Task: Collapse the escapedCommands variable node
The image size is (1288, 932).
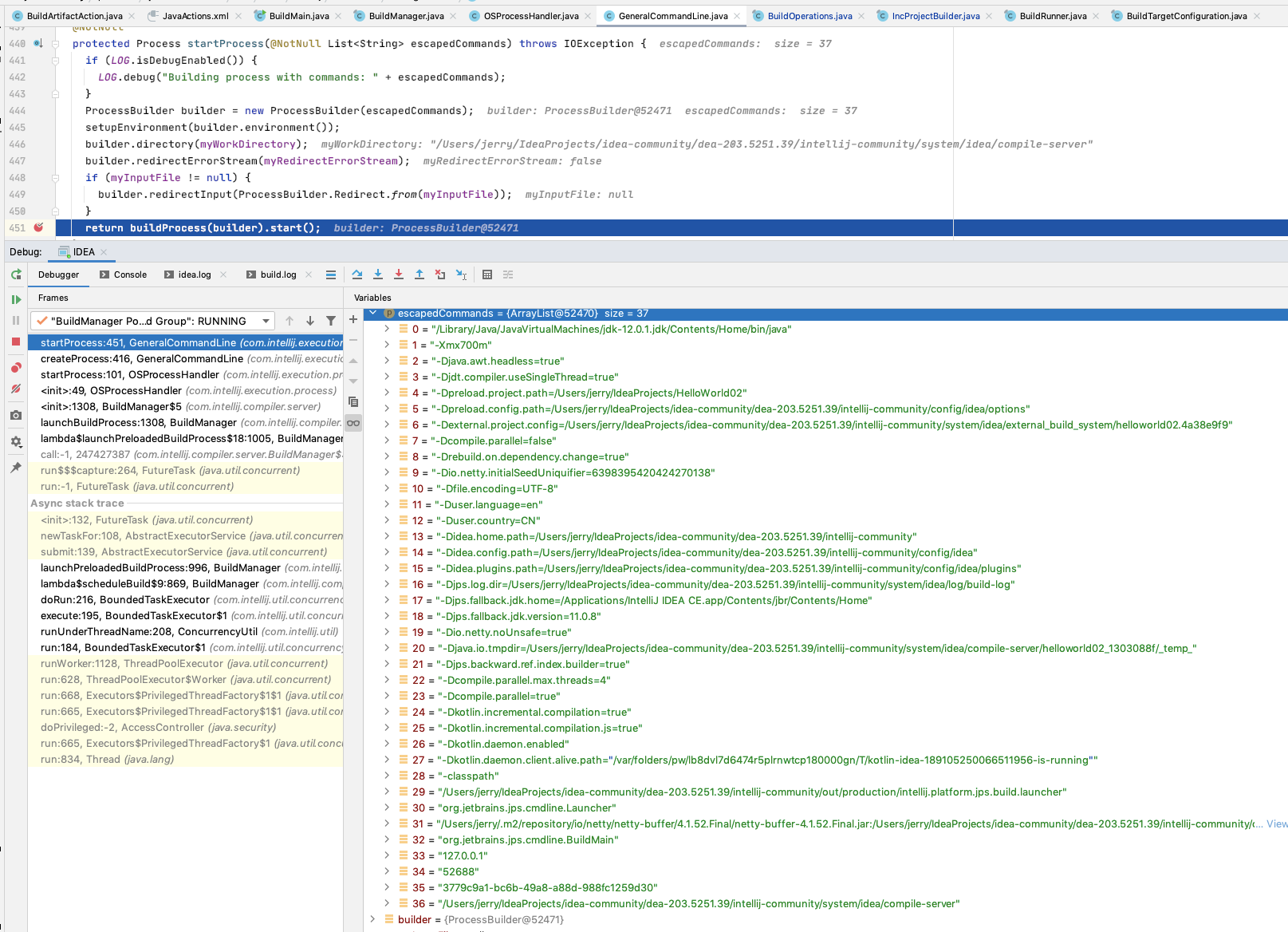Action: tap(373, 313)
